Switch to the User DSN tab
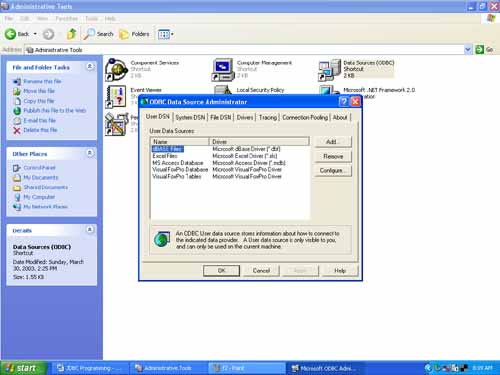This screenshot has width=500, height=375. pos(158,117)
